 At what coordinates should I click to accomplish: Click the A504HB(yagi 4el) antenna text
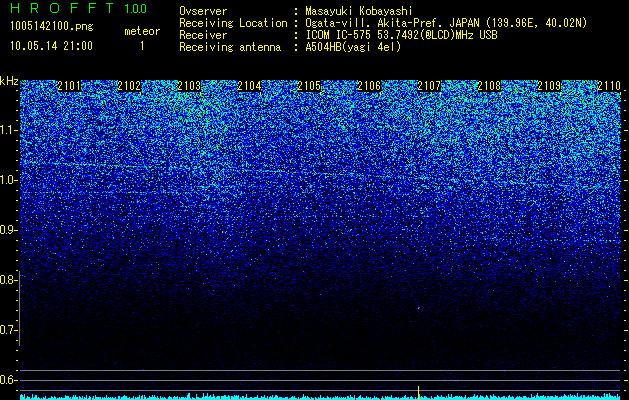click(353, 47)
